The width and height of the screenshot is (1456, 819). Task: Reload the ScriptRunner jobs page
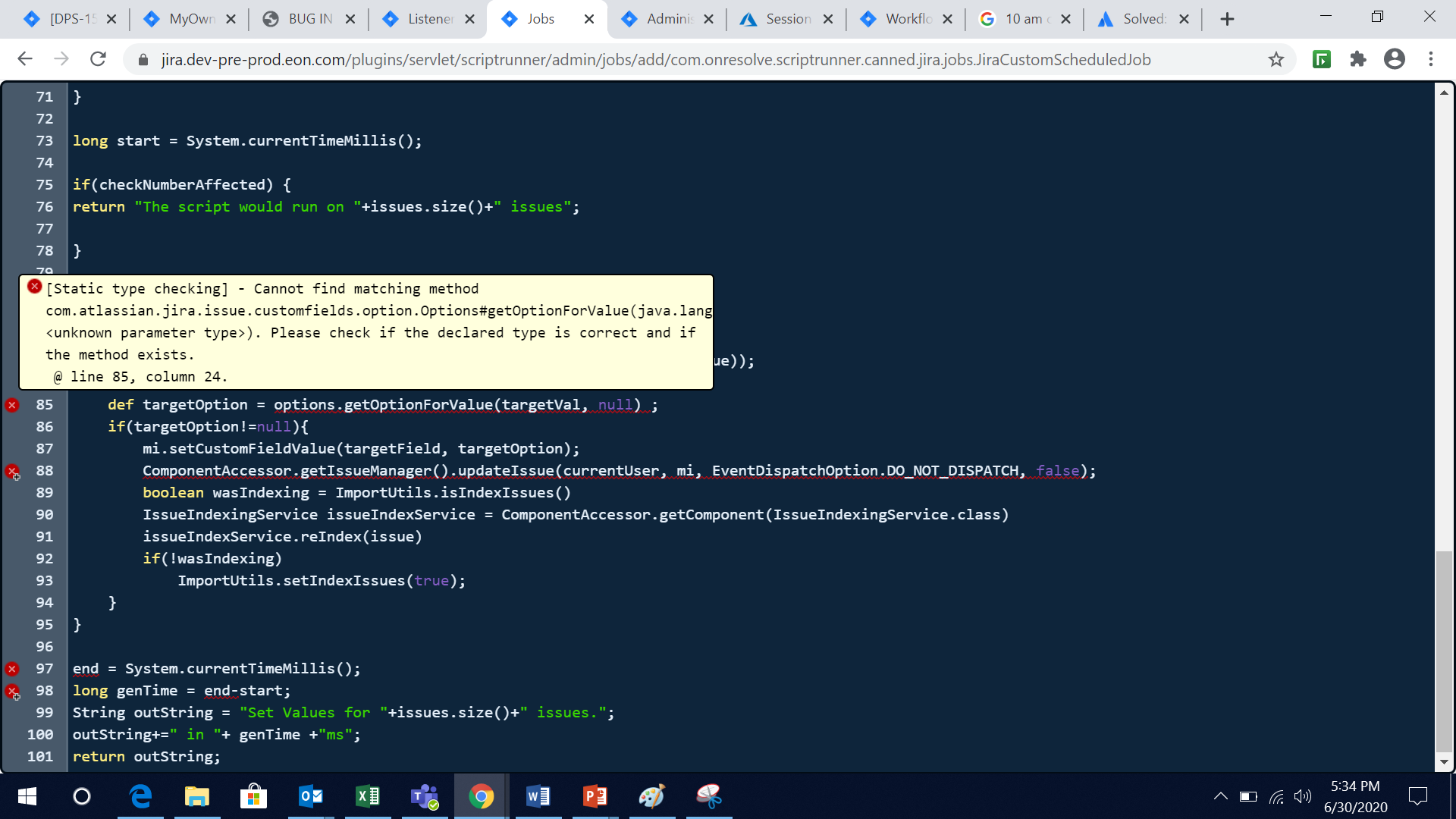98,59
